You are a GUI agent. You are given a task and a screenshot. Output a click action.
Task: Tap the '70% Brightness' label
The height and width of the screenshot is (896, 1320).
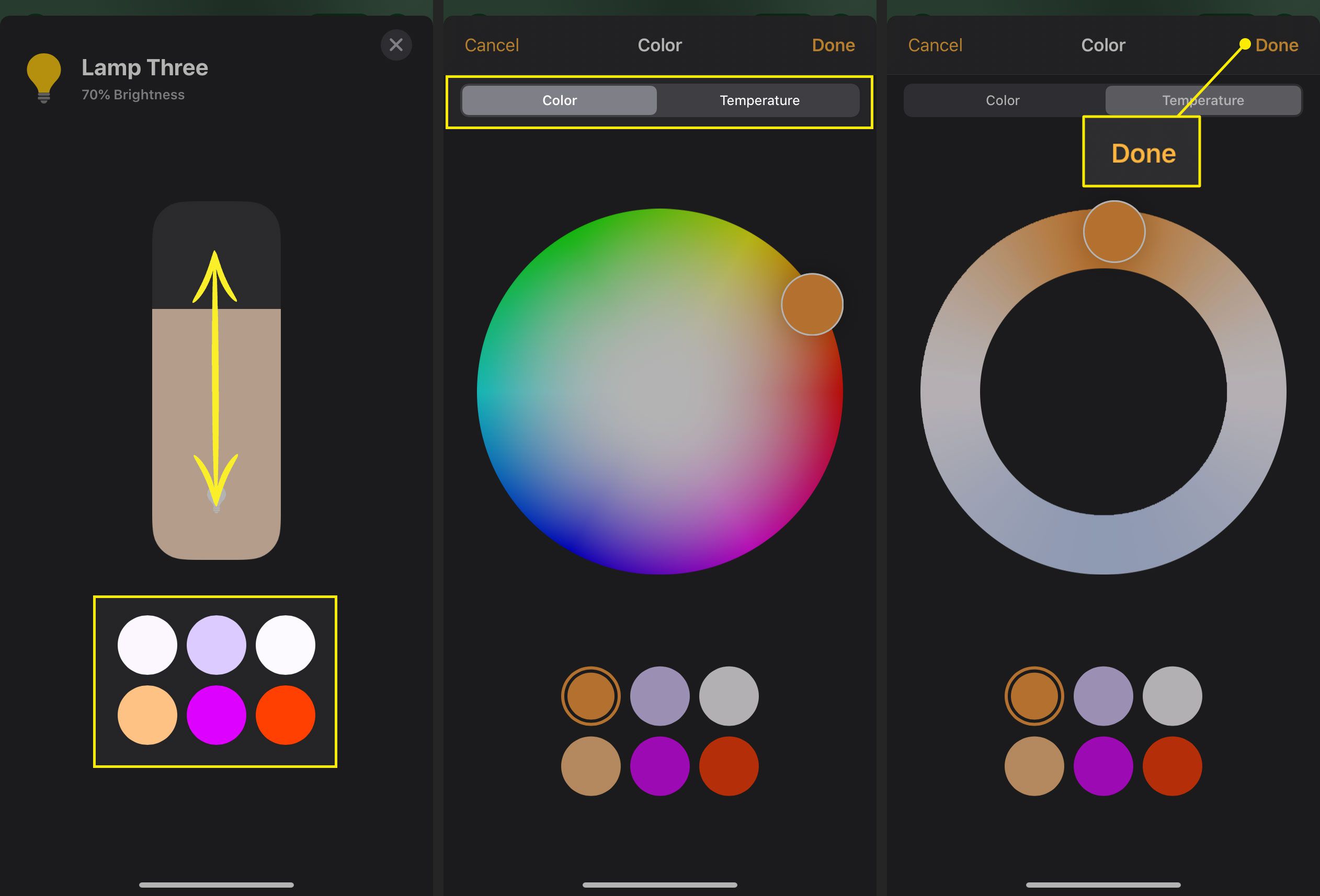pyautogui.click(x=133, y=95)
